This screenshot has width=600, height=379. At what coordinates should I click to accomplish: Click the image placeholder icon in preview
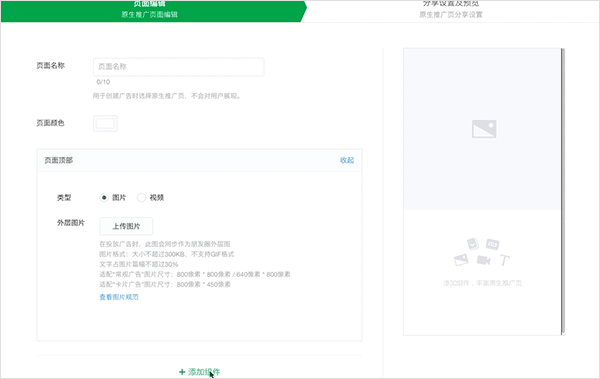(x=484, y=129)
